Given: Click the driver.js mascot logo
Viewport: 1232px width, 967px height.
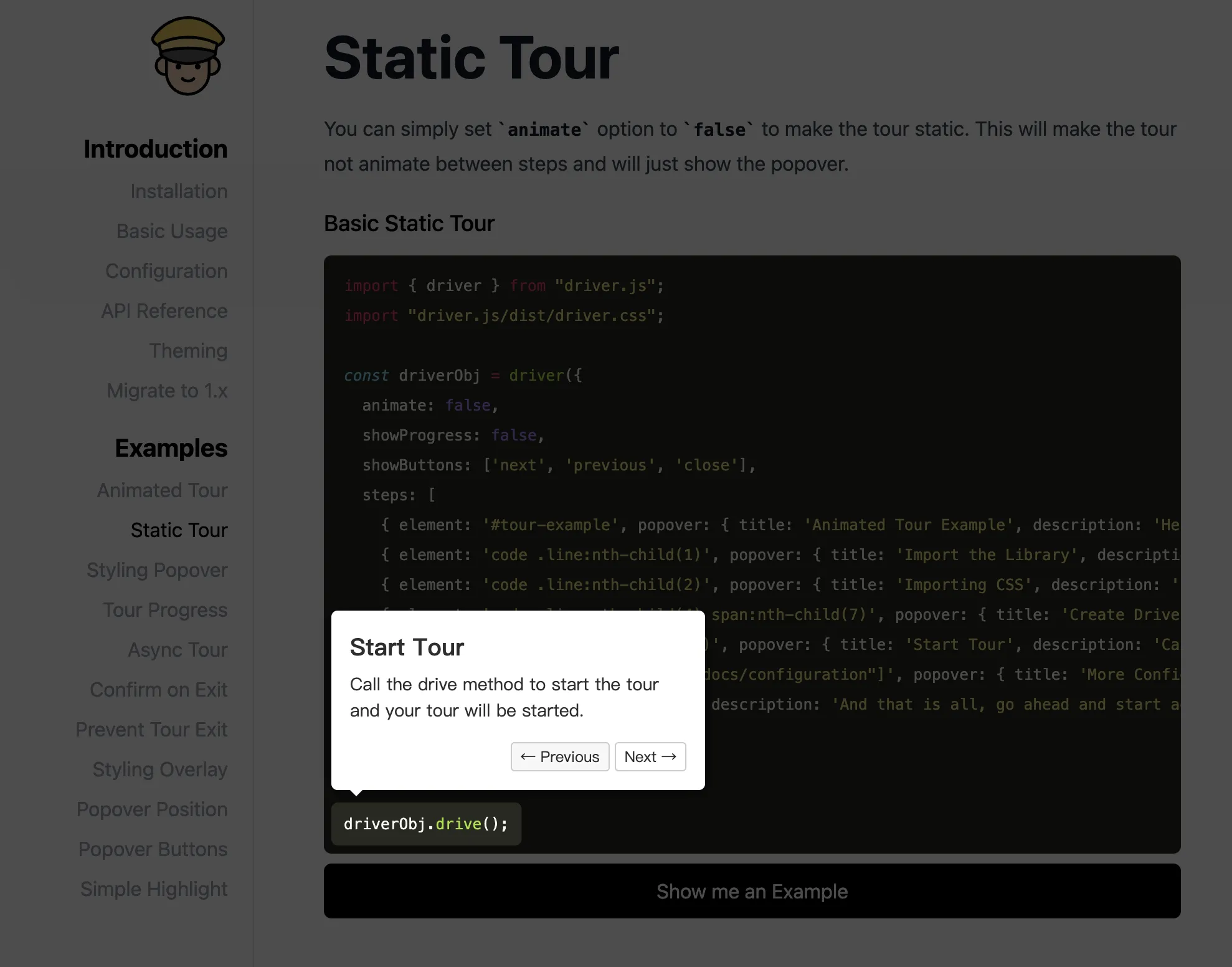Looking at the screenshot, I should pos(187,56).
